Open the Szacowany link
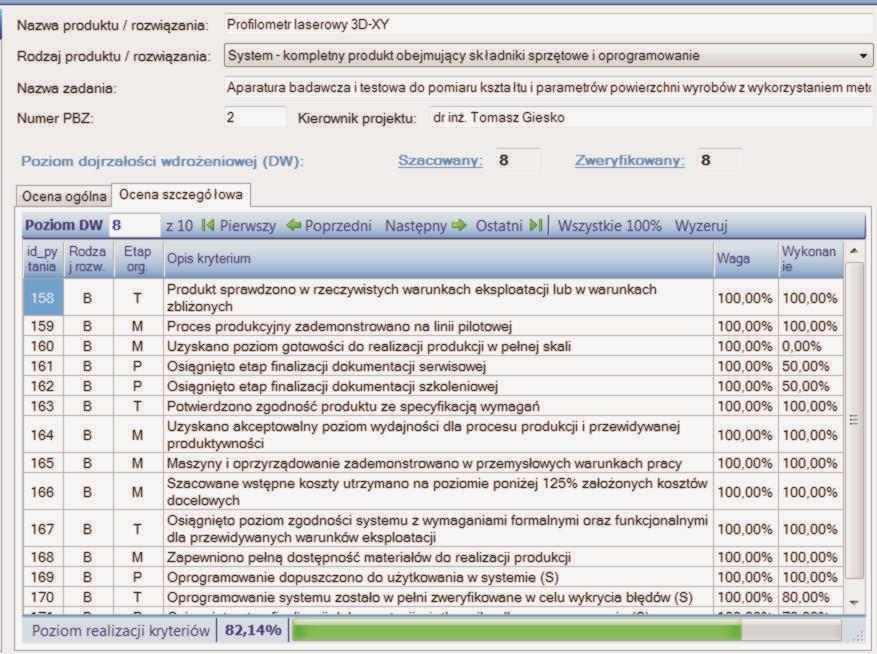 [440, 161]
